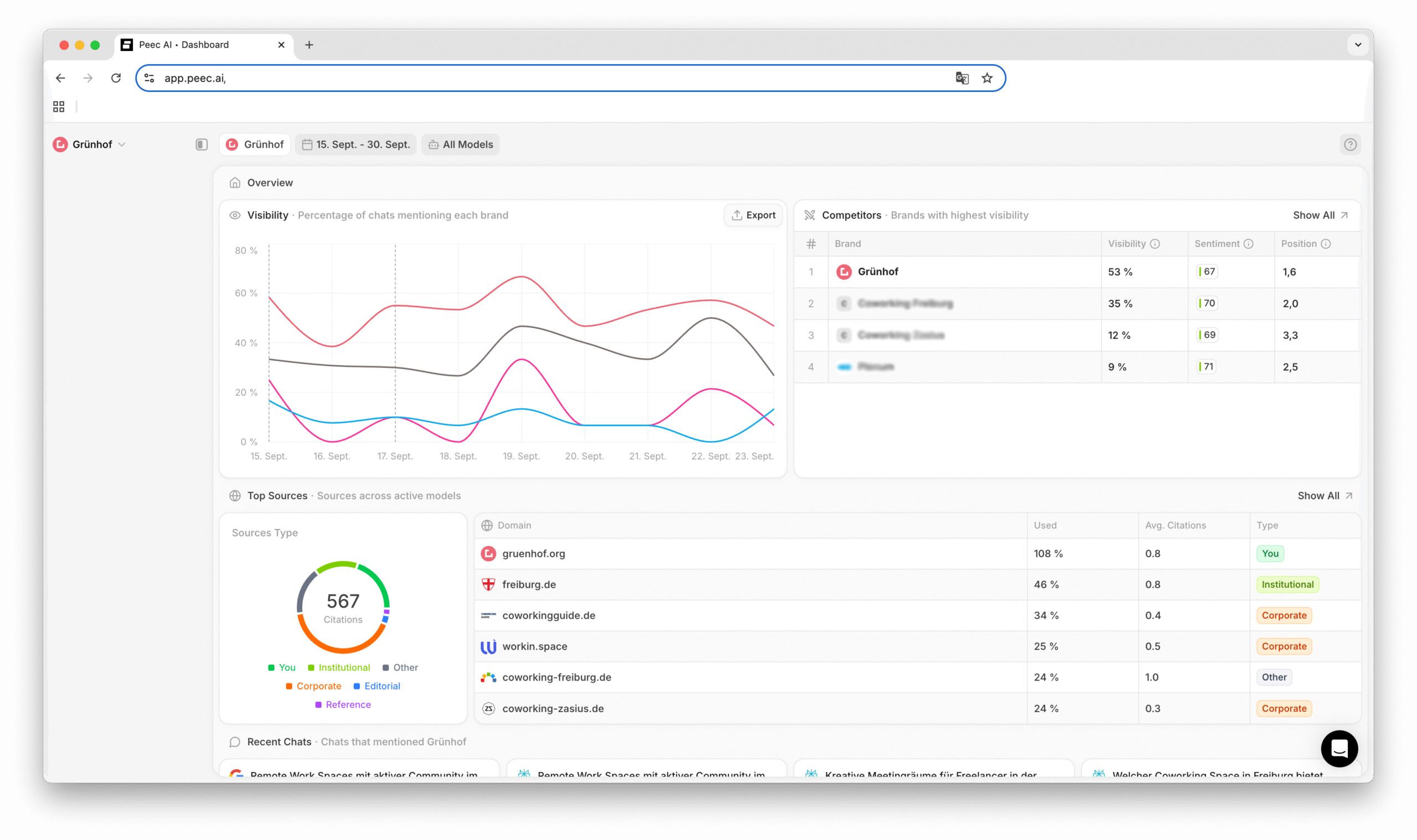The image size is (1417, 840).
Task: Open the help question mark icon
Action: (1349, 144)
